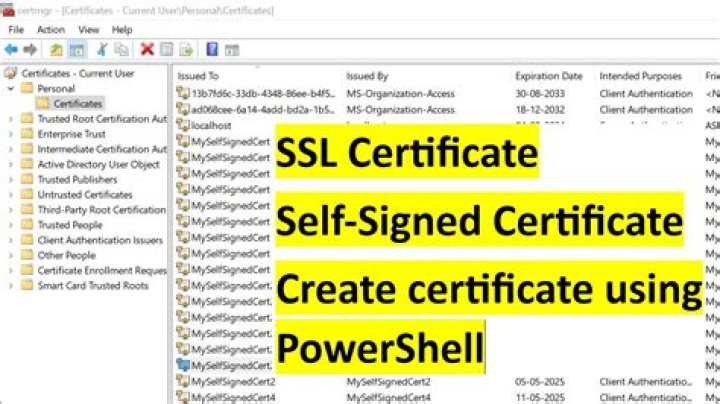The height and width of the screenshot is (404, 720).
Task: Select the Active Directory User Object folder
Action: 98,164
